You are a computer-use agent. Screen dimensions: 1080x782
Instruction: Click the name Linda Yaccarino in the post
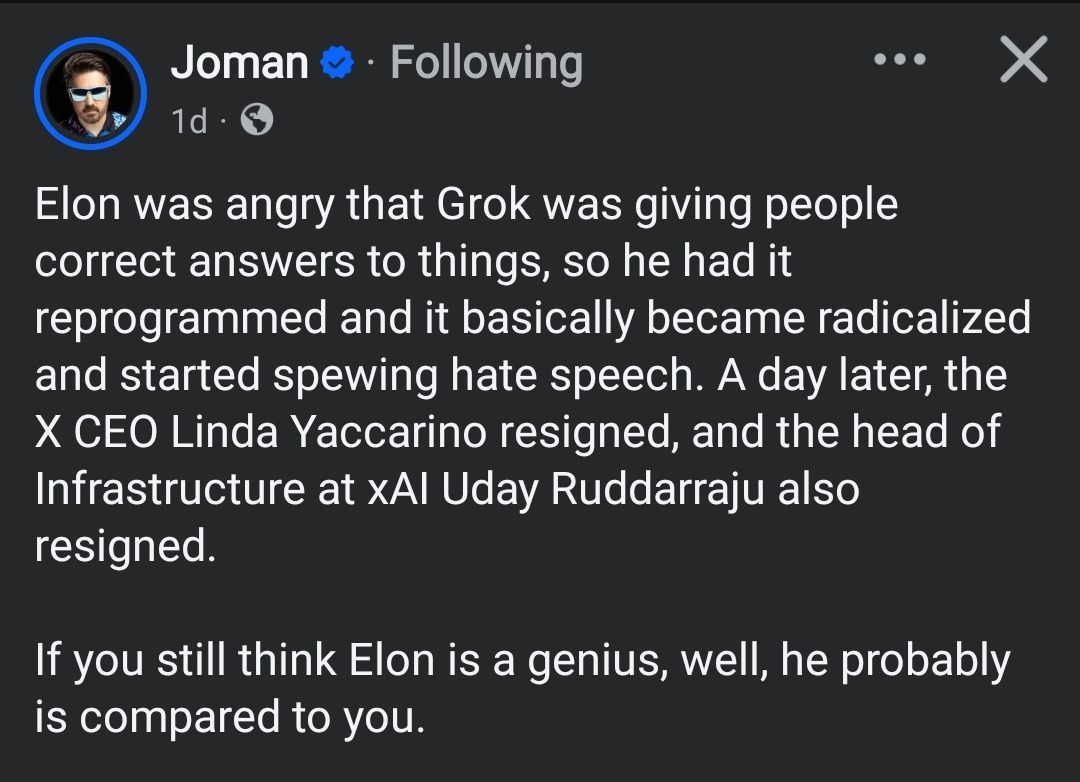329,433
